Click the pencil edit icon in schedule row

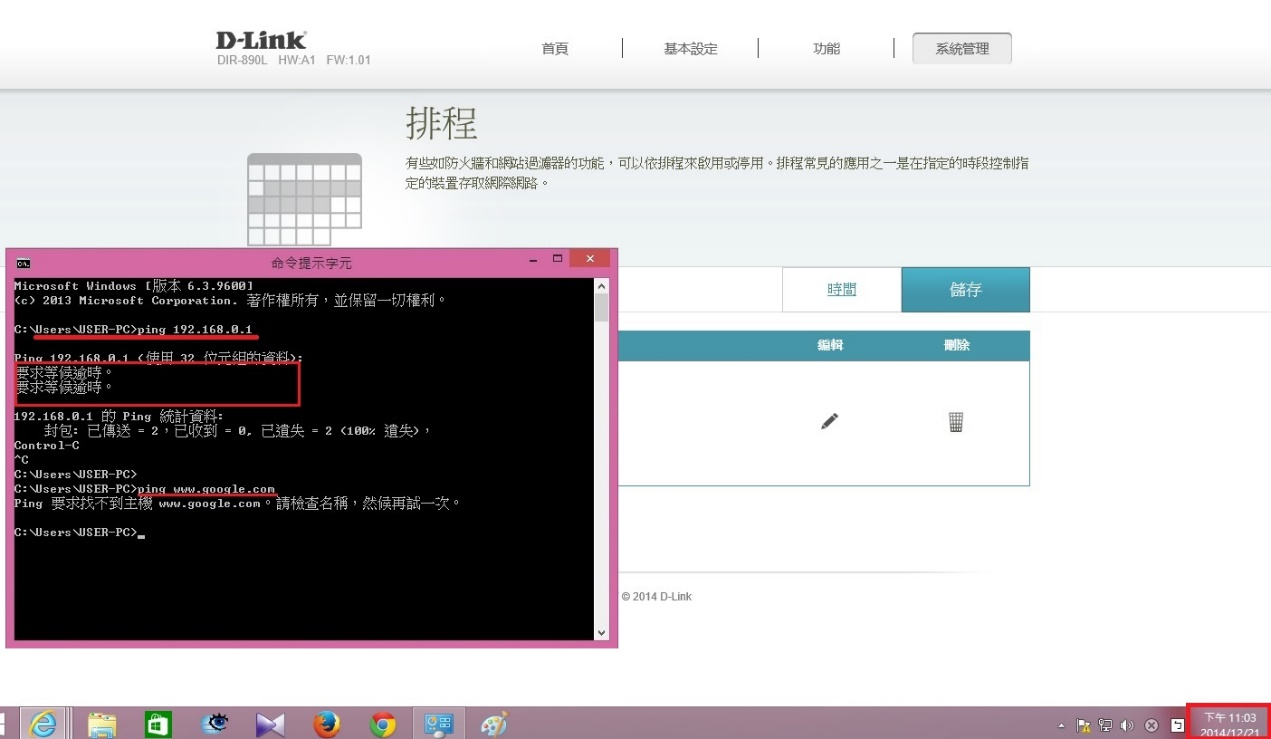[x=829, y=422]
